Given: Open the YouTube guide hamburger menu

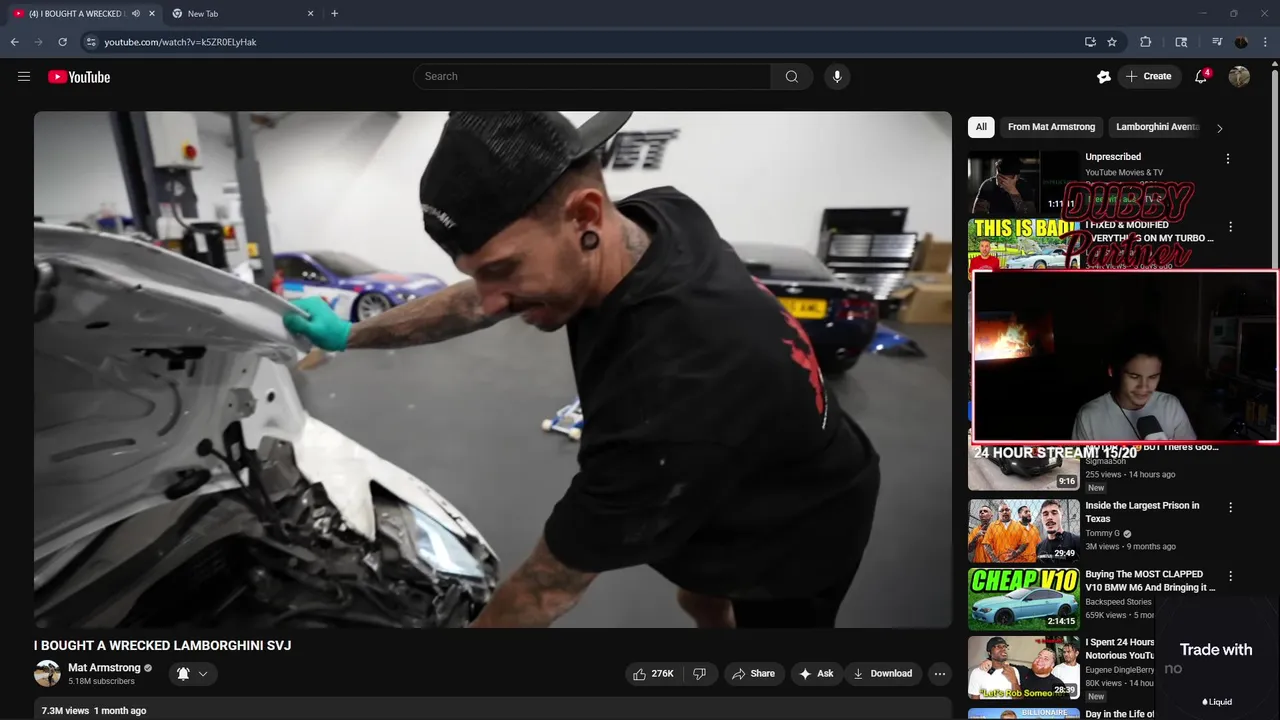Looking at the screenshot, I should point(24,76).
